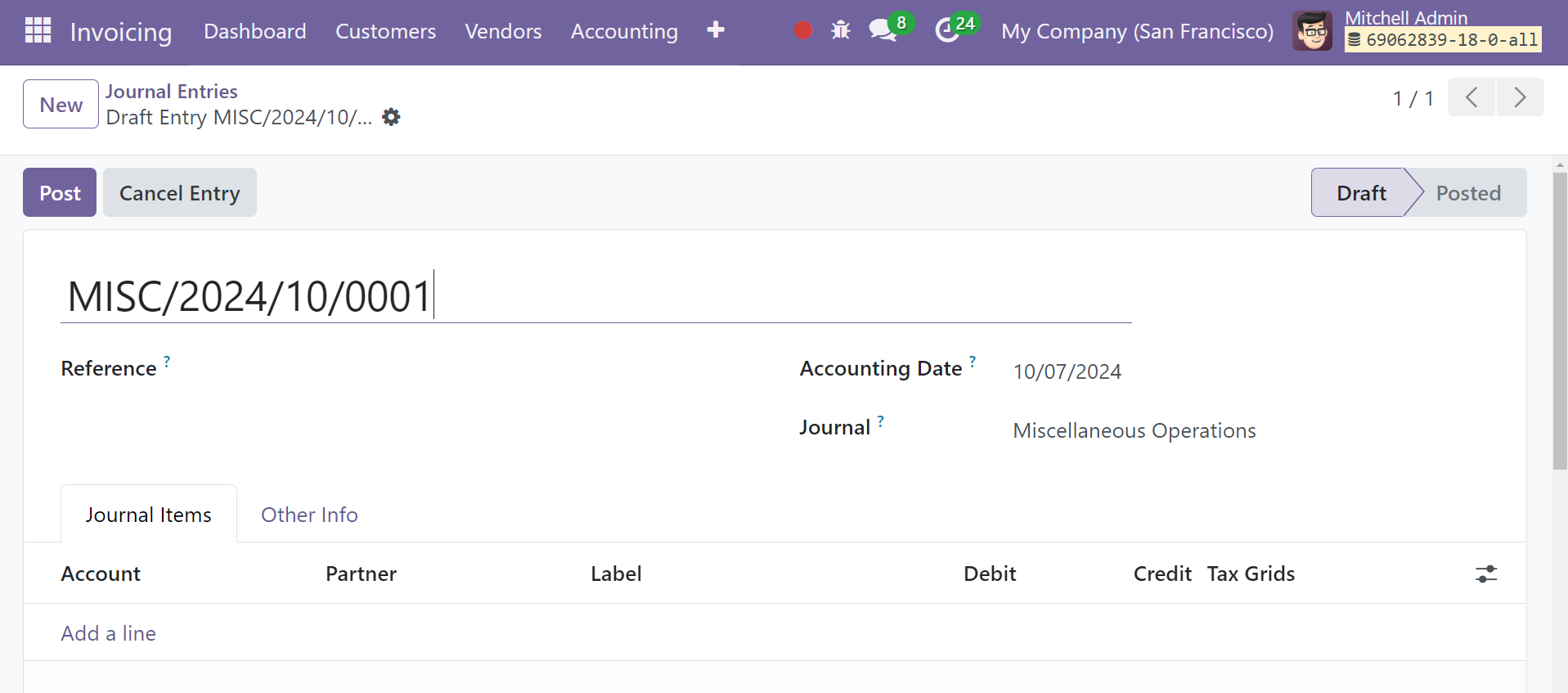Open the debug bug tools icon
Screen dimensions: 1568x693
[841, 30]
